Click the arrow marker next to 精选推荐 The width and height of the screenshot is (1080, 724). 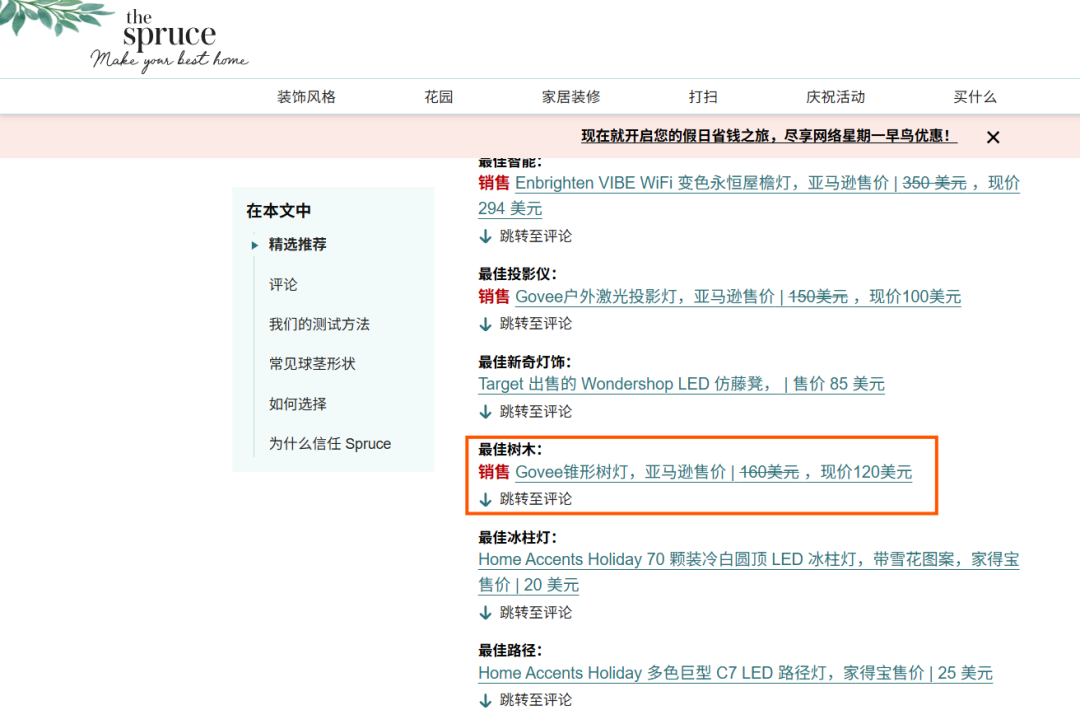click(255, 244)
